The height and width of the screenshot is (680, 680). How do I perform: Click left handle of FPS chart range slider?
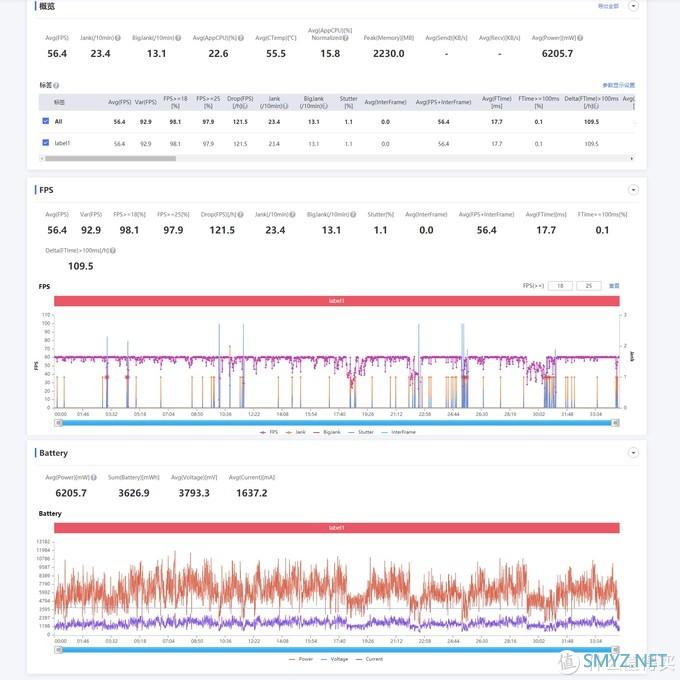pos(58,423)
